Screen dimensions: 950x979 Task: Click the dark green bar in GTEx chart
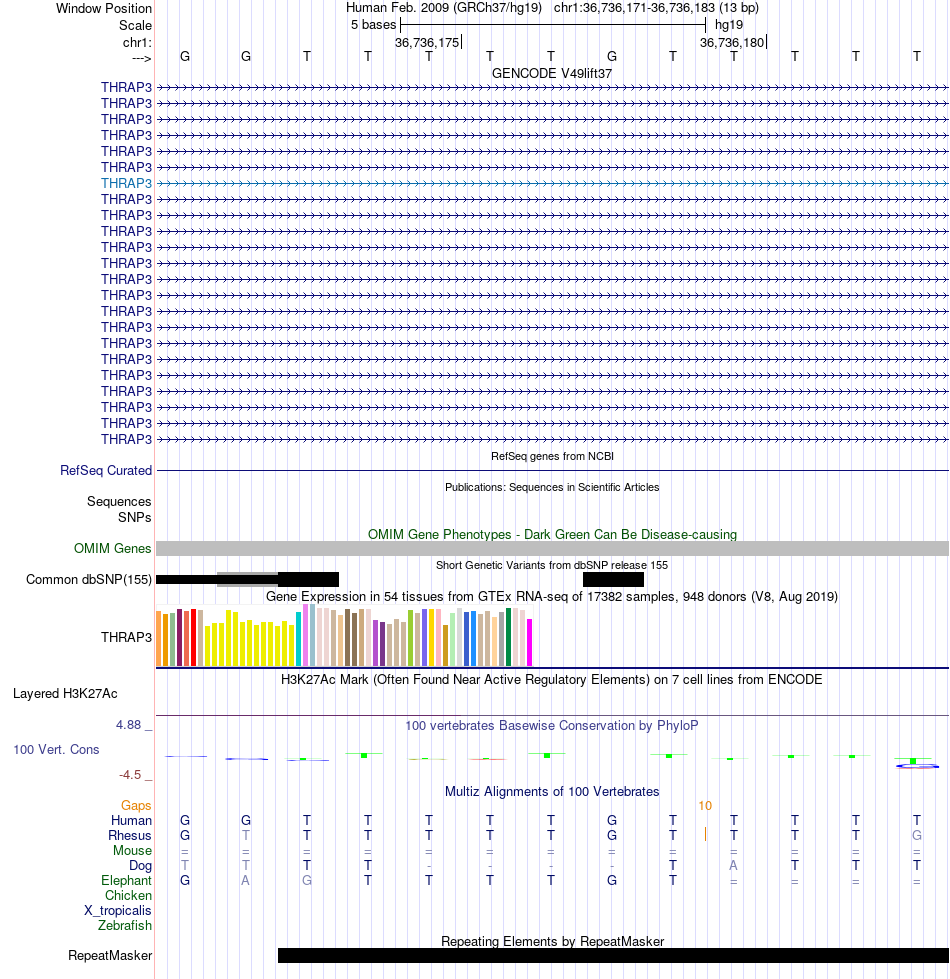point(508,637)
